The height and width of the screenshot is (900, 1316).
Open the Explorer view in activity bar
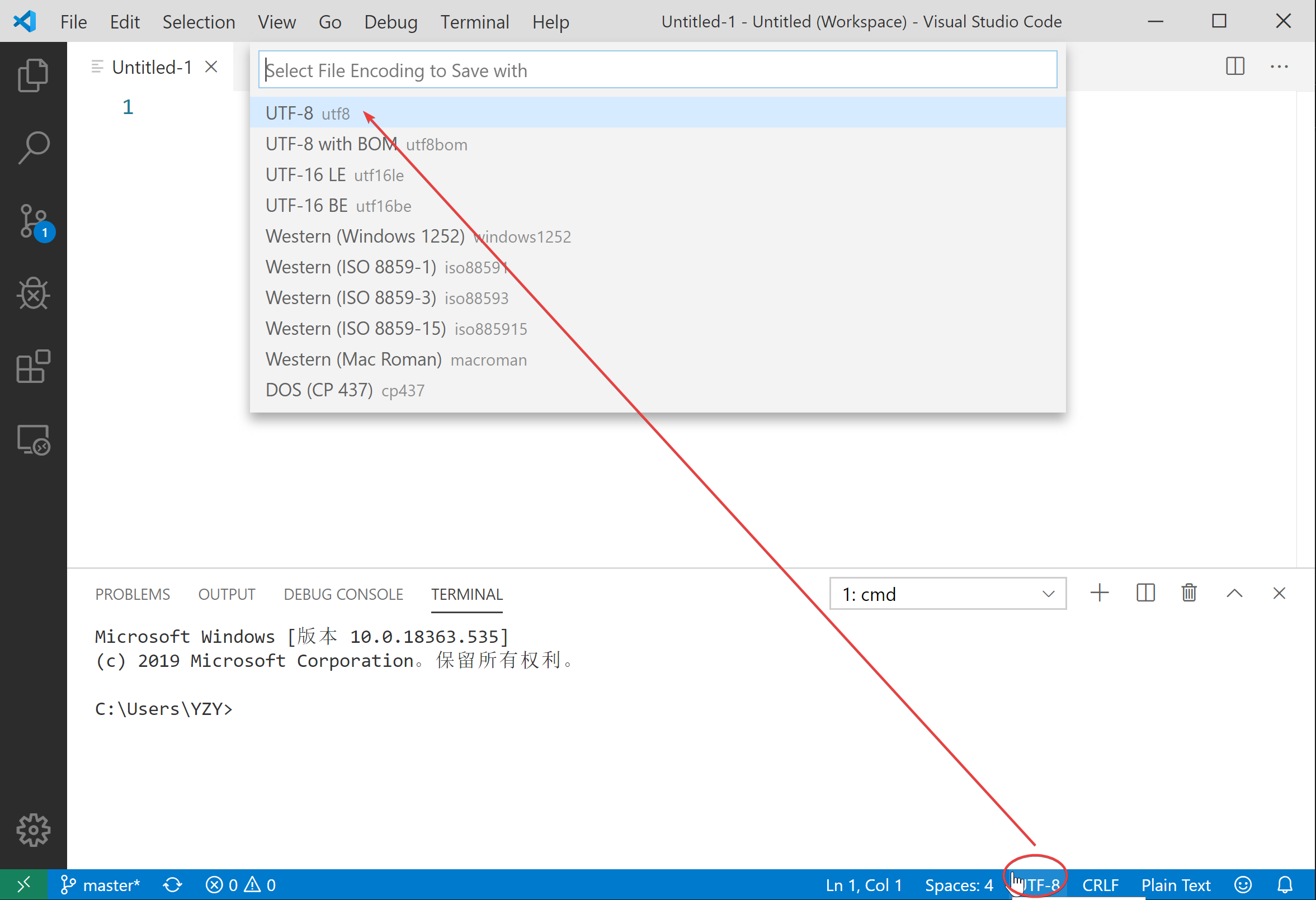click(33, 75)
